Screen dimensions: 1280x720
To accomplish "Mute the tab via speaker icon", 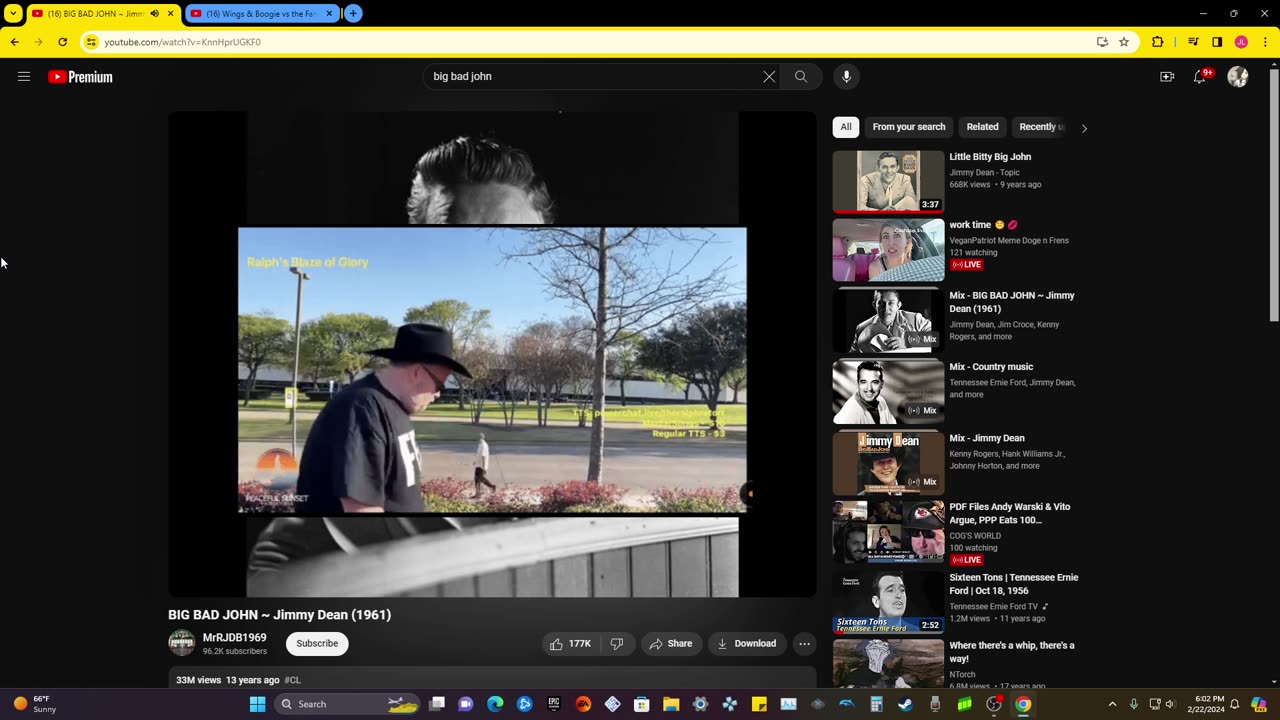I will coord(154,14).
